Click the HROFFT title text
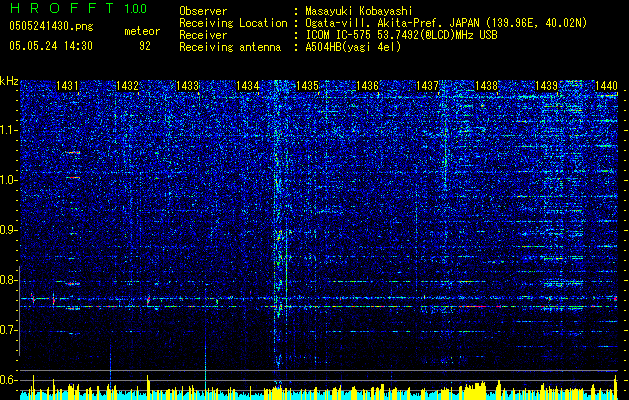The image size is (629, 400). [62, 9]
